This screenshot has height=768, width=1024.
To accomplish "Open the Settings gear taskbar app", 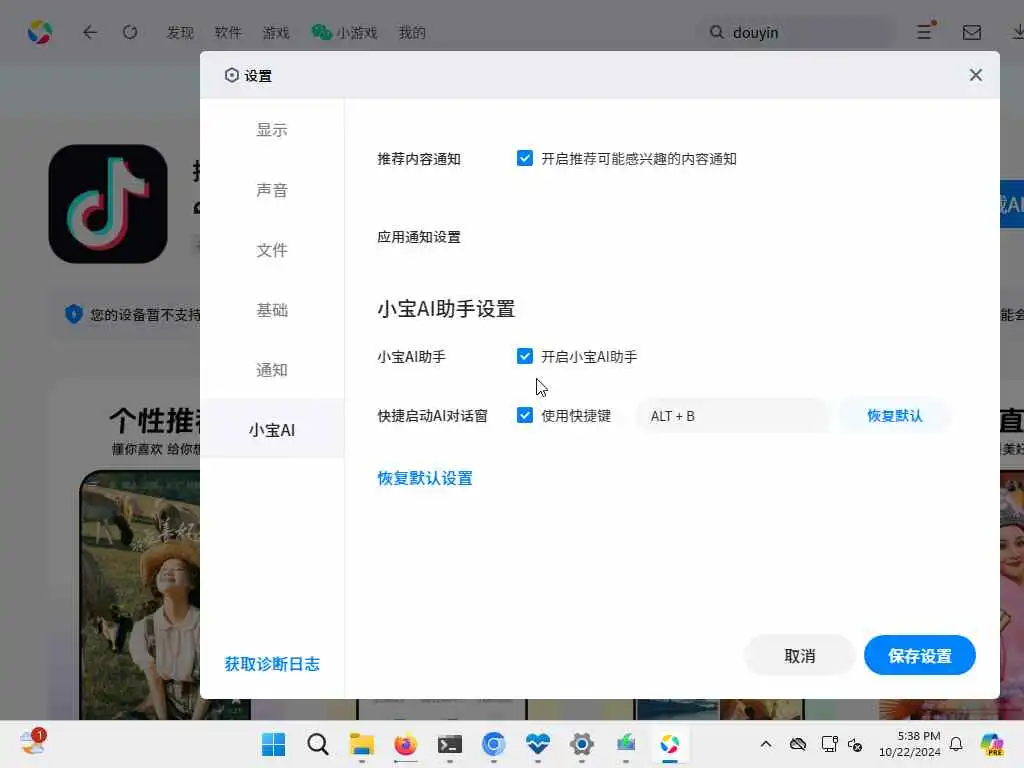I will tap(581, 744).
